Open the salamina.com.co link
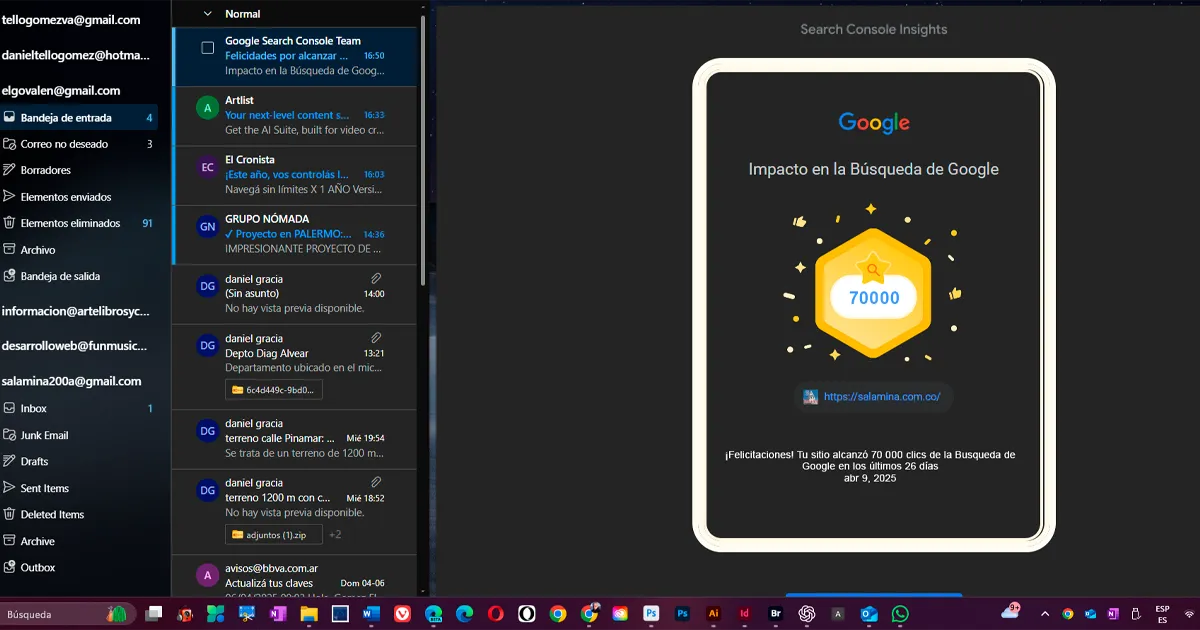The width and height of the screenshot is (1200, 630). pyautogui.click(x=881, y=397)
